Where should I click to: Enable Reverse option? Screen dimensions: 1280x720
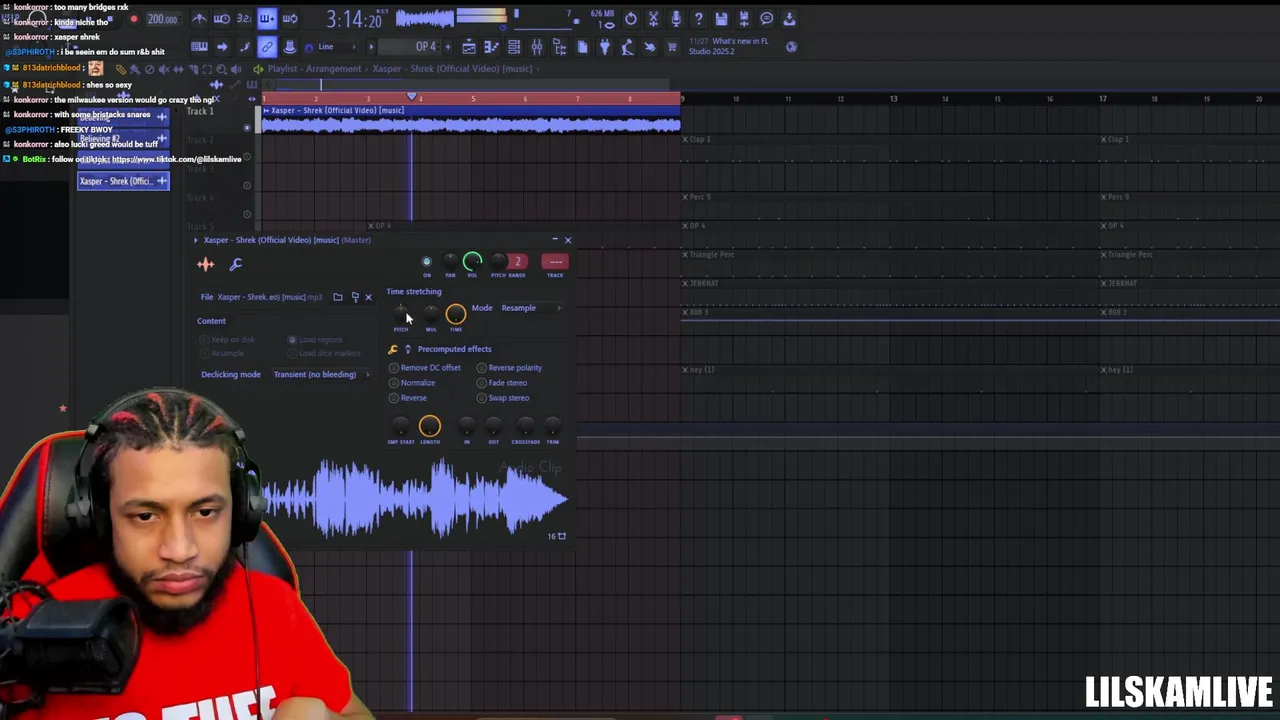pyautogui.click(x=408, y=398)
